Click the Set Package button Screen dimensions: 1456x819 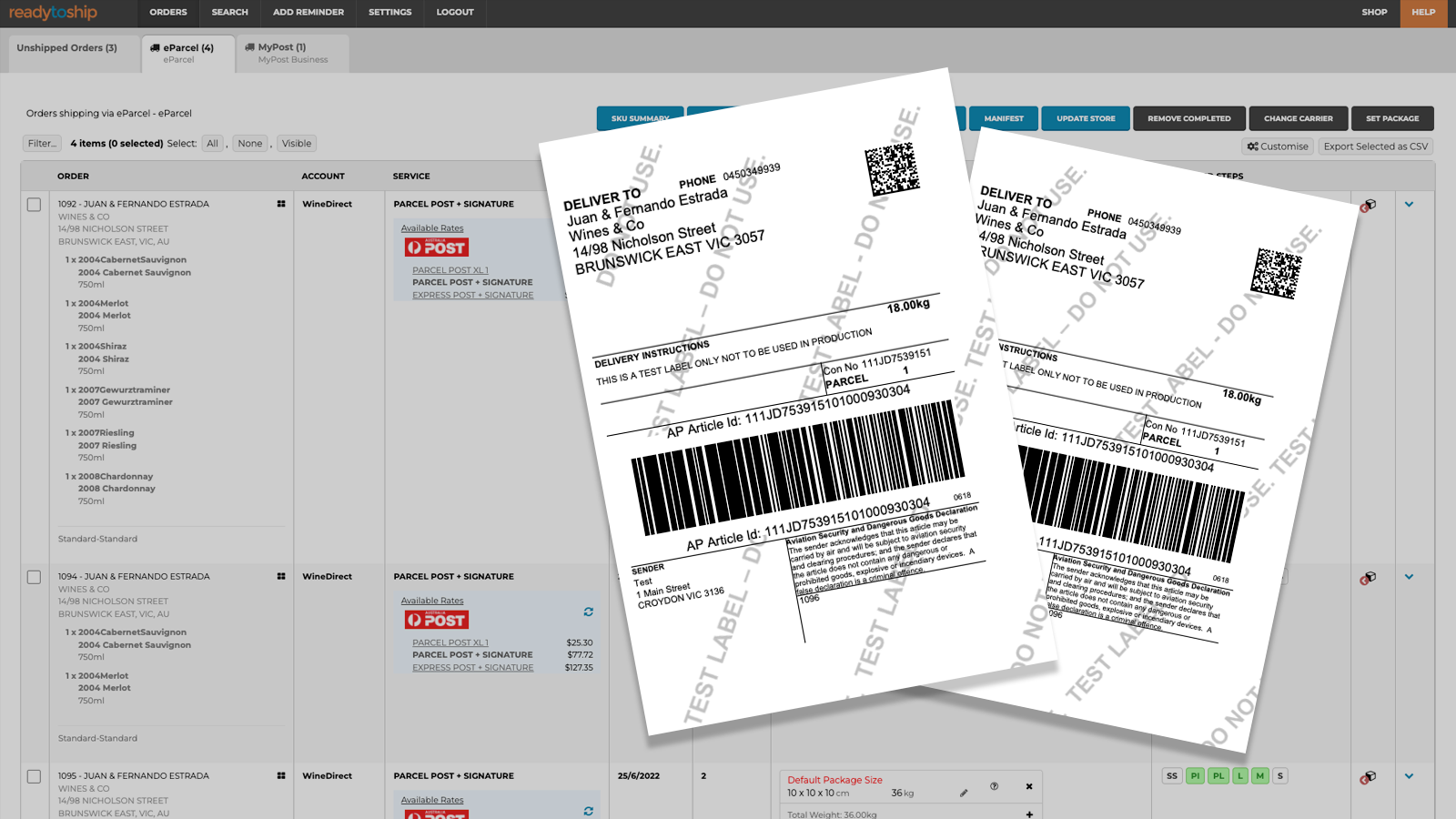pos(1392,118)
